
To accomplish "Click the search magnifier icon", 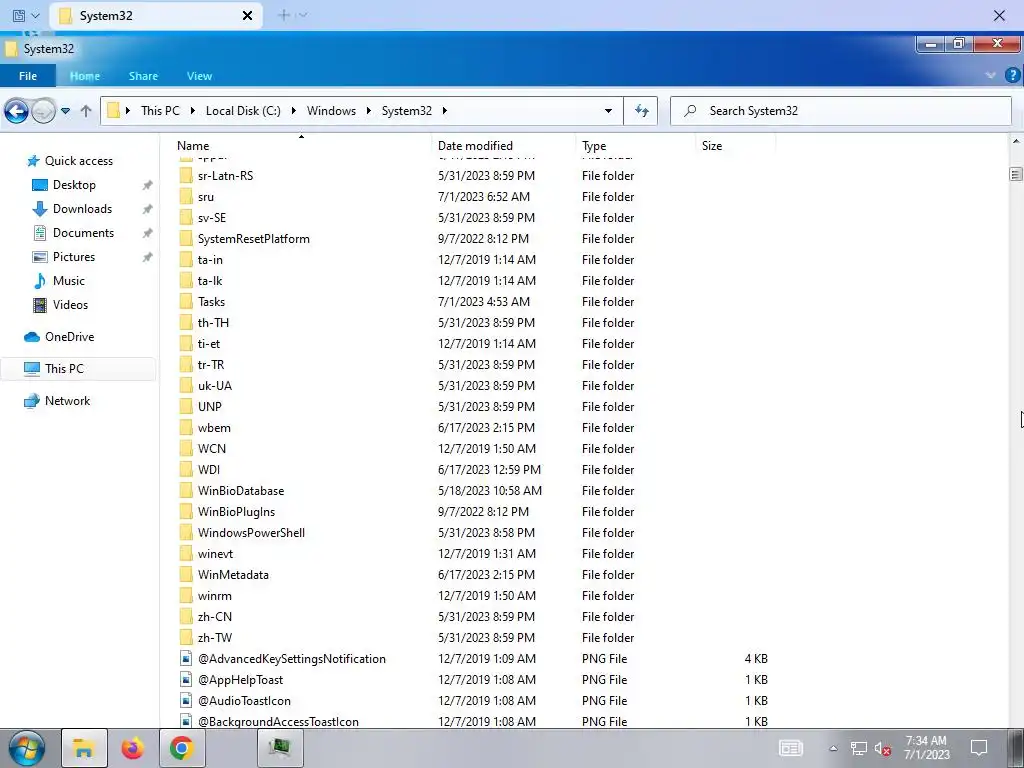I will (x=690, y=111).
